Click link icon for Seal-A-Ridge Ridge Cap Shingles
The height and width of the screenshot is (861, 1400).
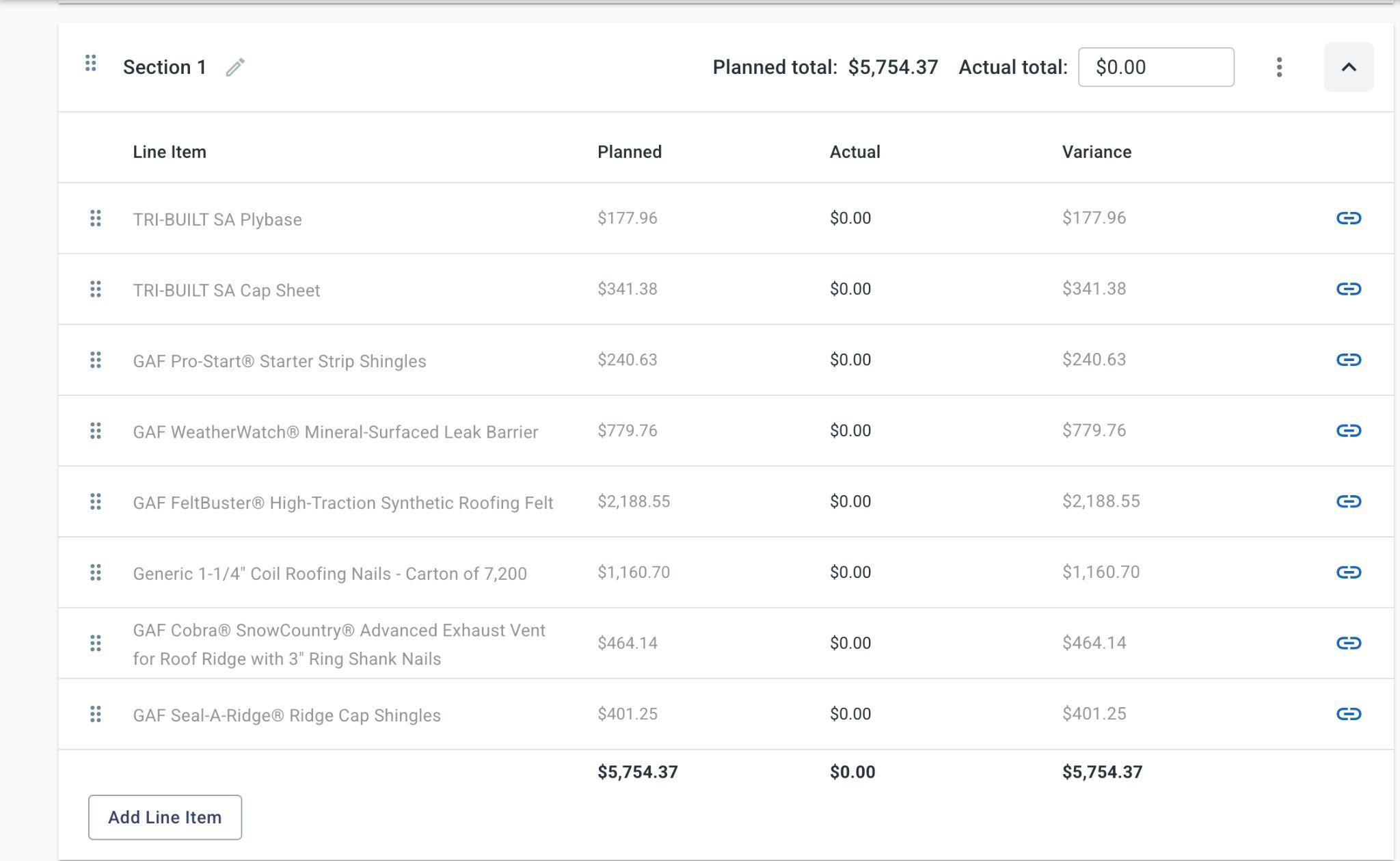coord(1348,714)
